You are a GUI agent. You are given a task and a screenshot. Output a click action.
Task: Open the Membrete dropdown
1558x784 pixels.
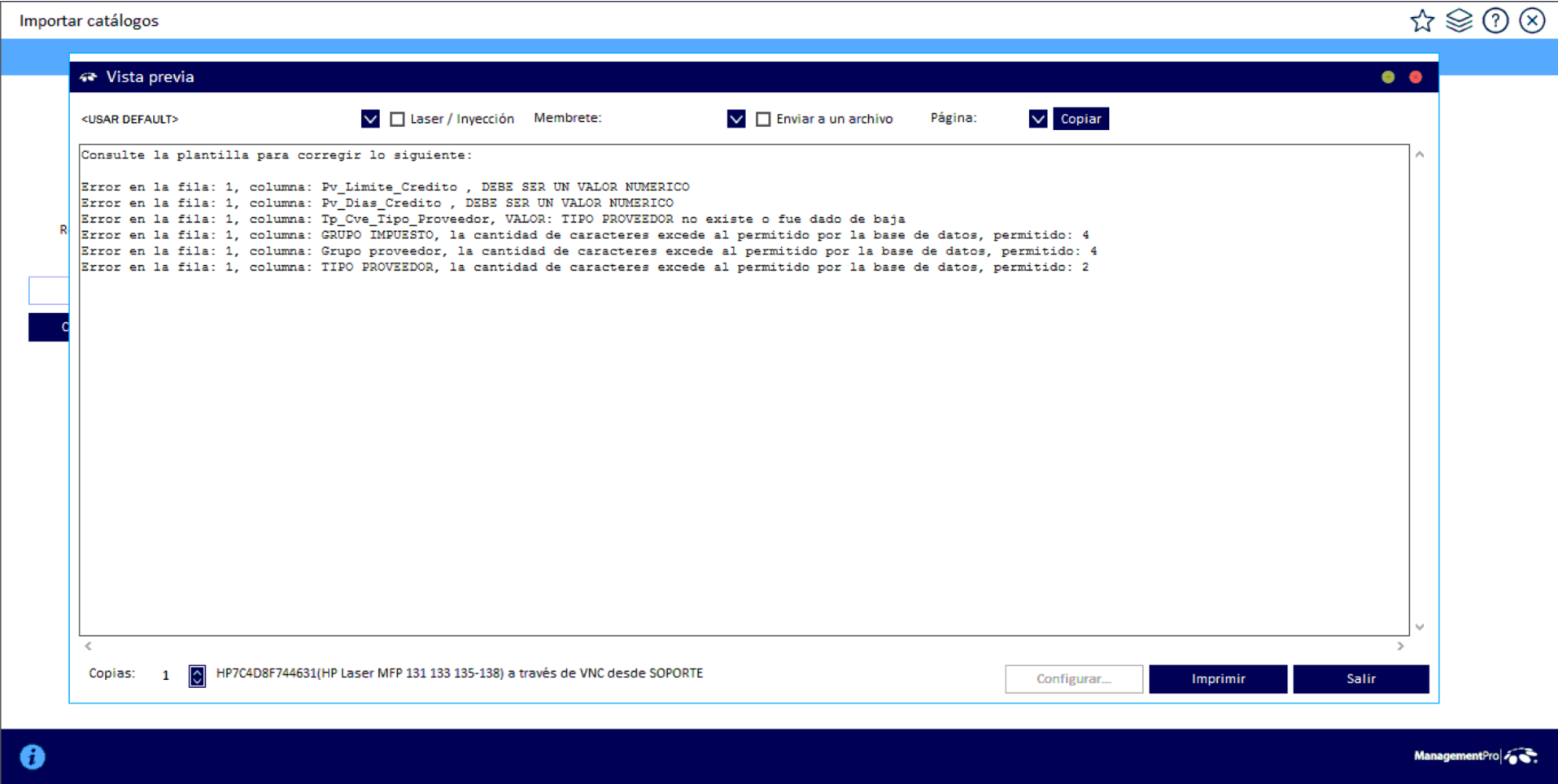736,120
